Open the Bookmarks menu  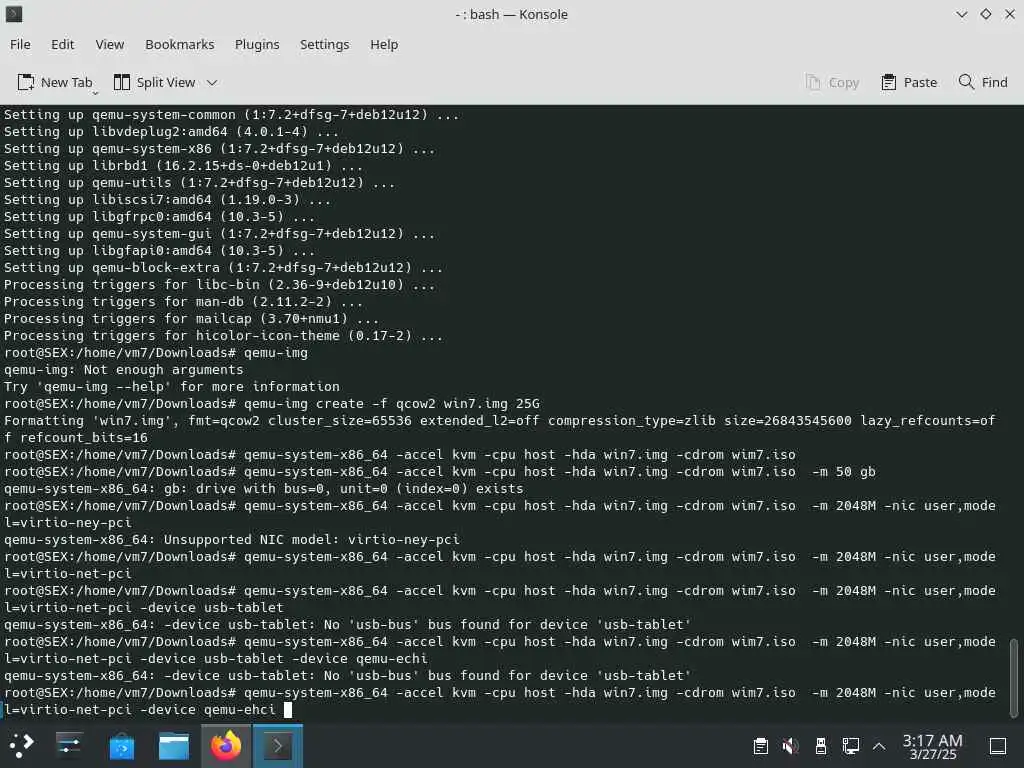click(x=180, y=44)
